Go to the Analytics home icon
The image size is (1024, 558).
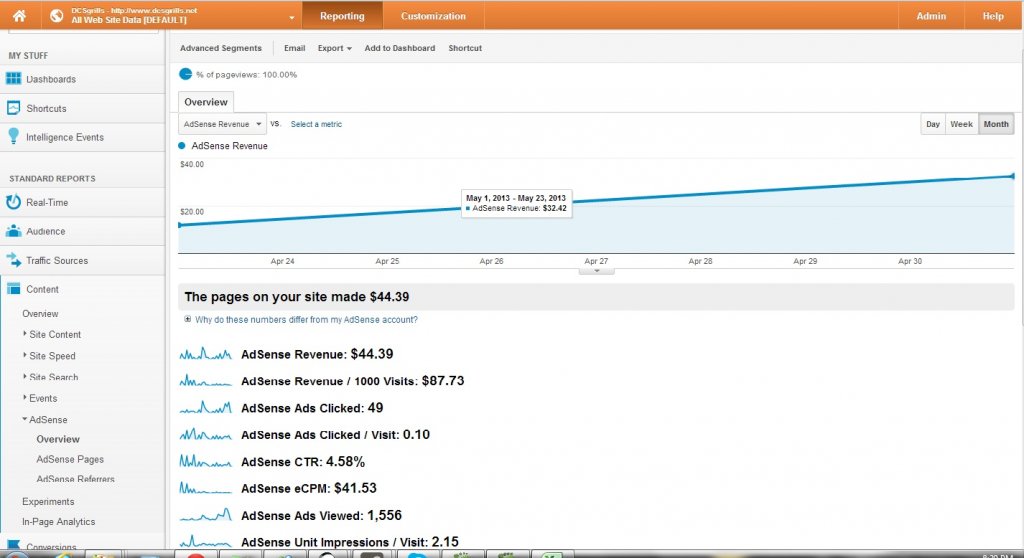[x=19, y=16]
